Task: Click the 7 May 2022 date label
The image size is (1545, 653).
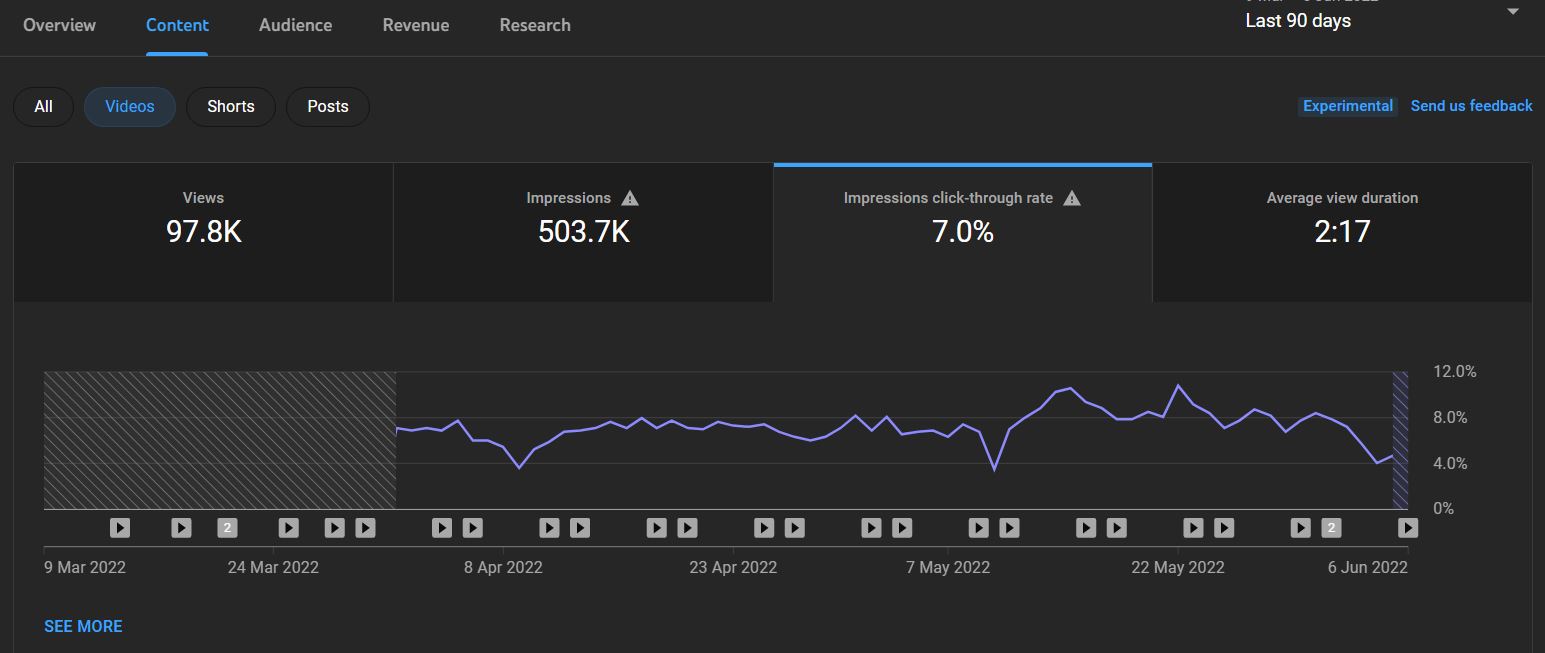Action: [948, 567]
